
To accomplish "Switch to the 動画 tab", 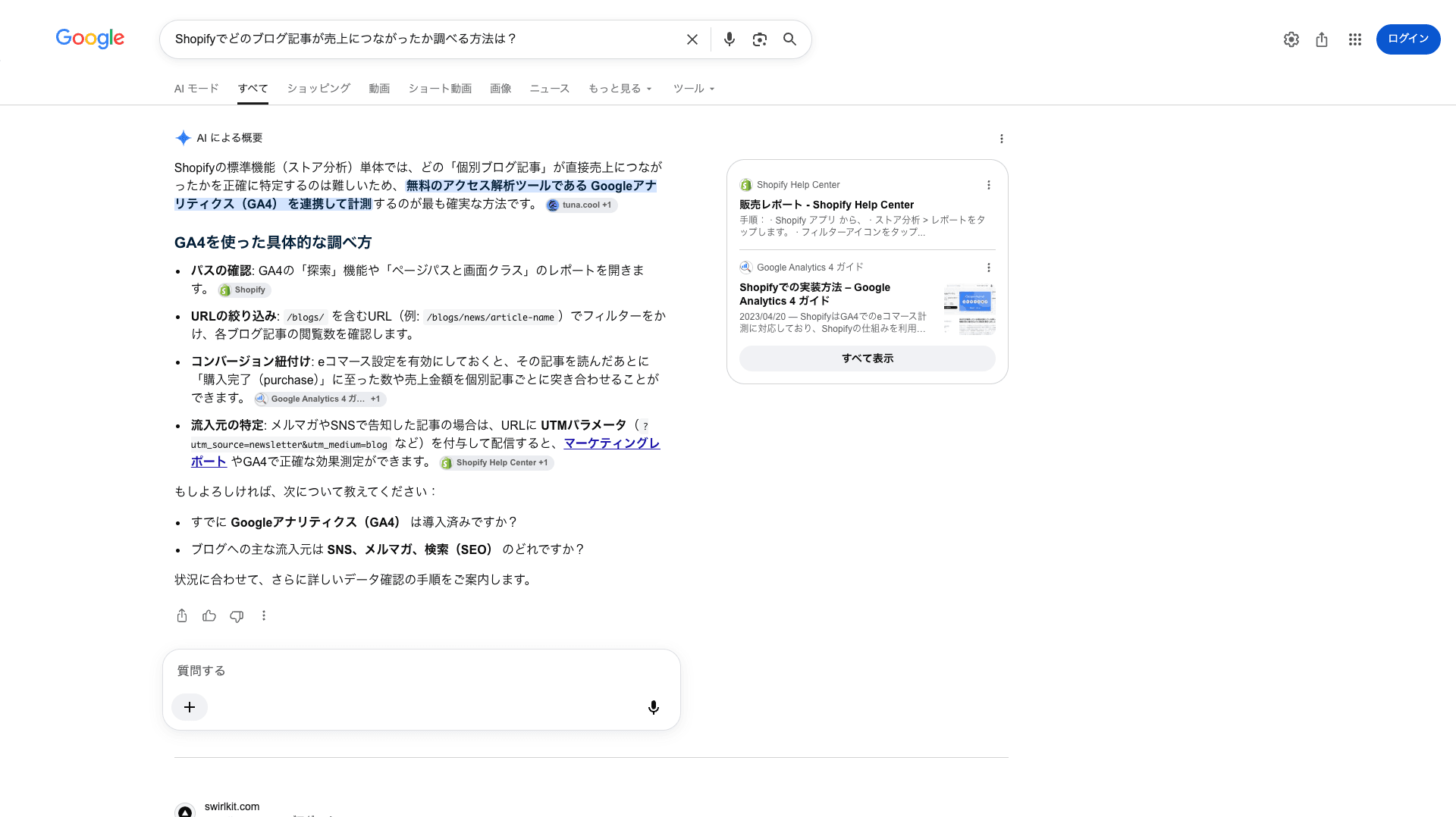I will pyautogui.click(x=379, y=89).
